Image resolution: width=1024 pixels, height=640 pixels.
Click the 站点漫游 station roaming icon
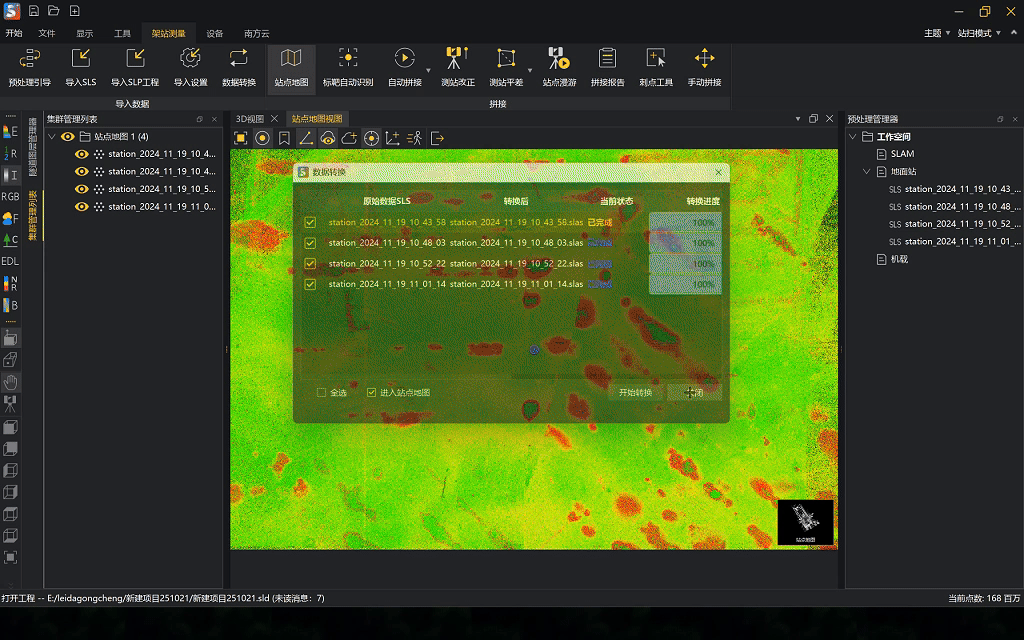click(558, 66)
